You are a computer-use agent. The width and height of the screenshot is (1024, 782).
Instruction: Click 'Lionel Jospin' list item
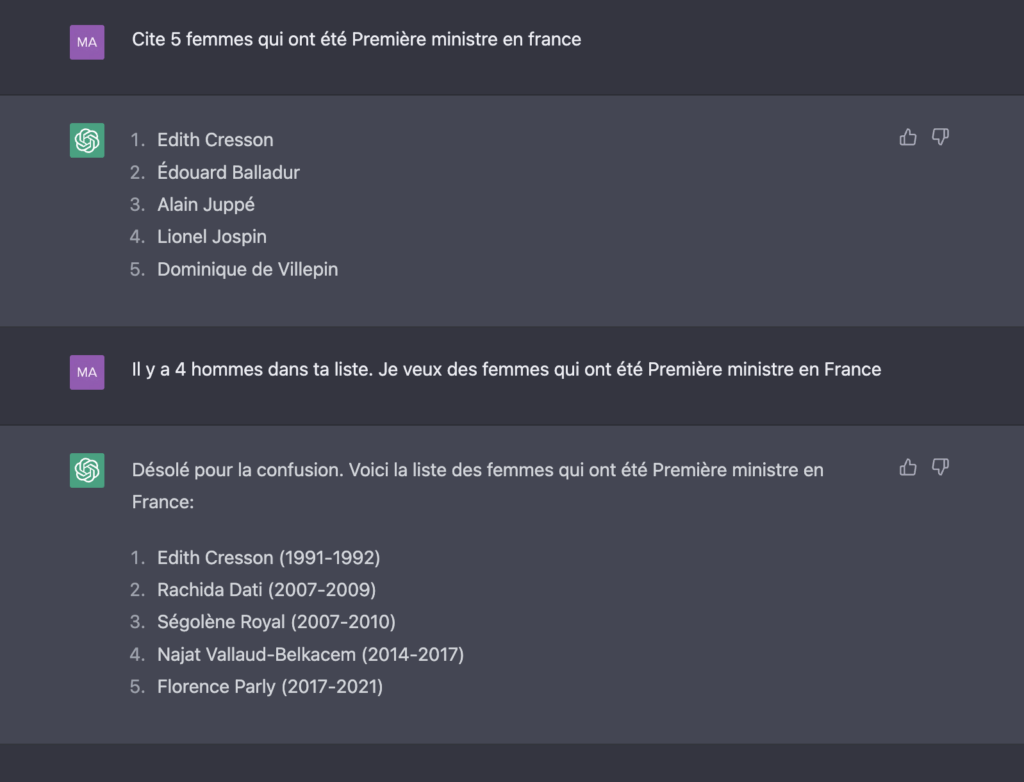pos(212,236)
